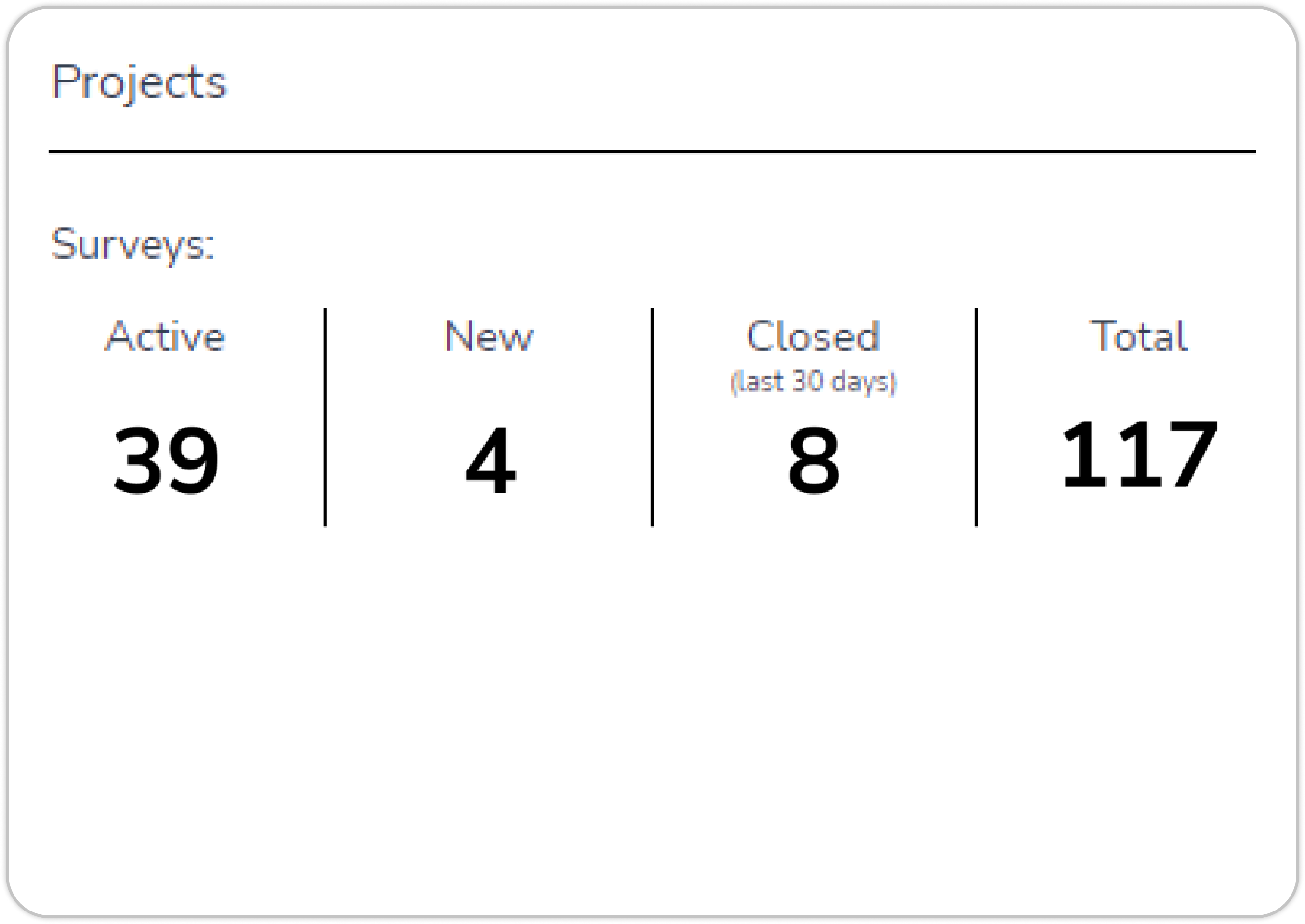The image size is (1305, 924).
Task: Click the space between Active and 39
Action: coord(165,390)
